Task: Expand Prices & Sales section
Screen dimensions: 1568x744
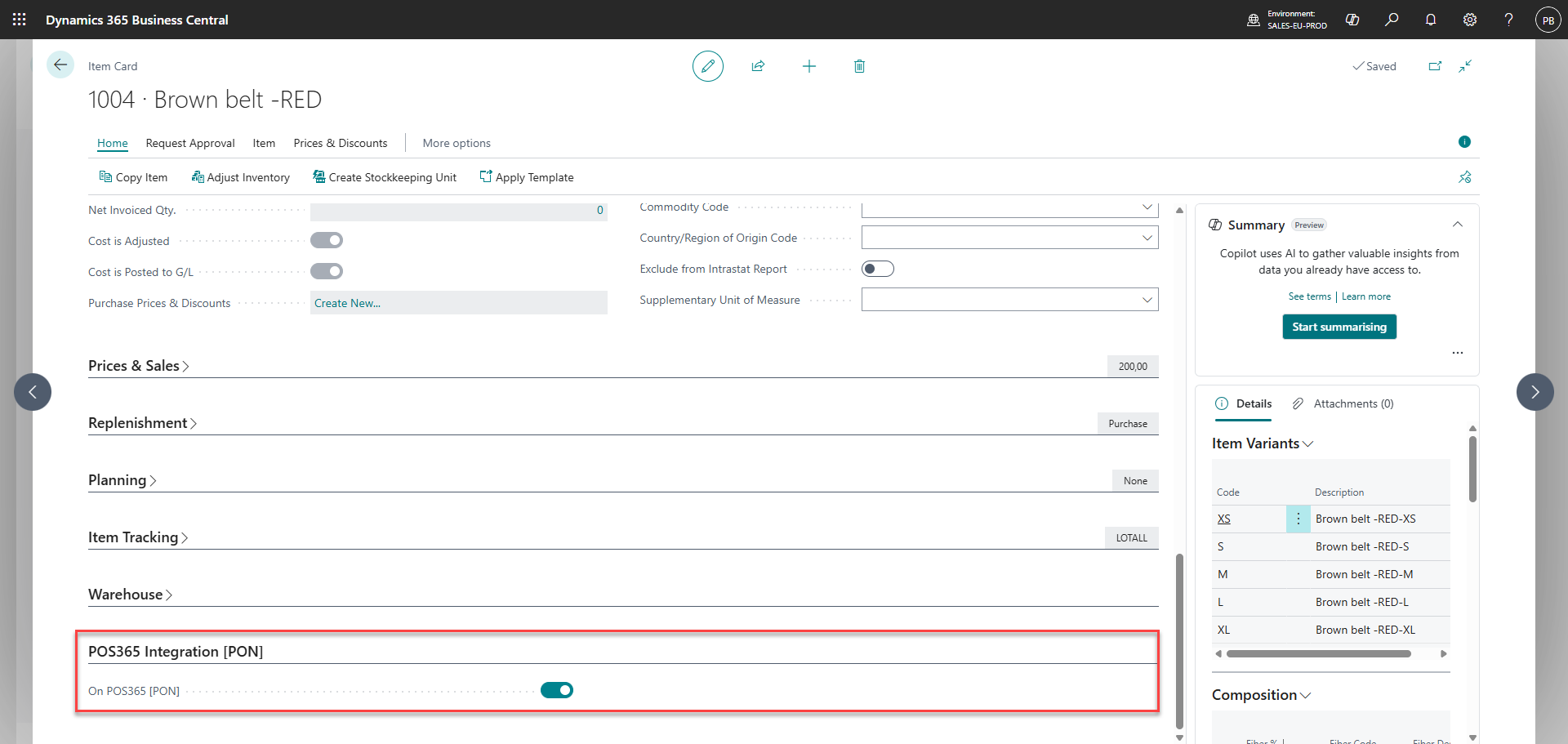Action: click(138, 366)
